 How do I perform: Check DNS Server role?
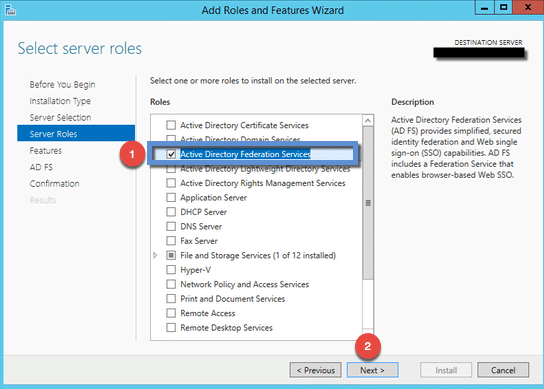point(171,226)
